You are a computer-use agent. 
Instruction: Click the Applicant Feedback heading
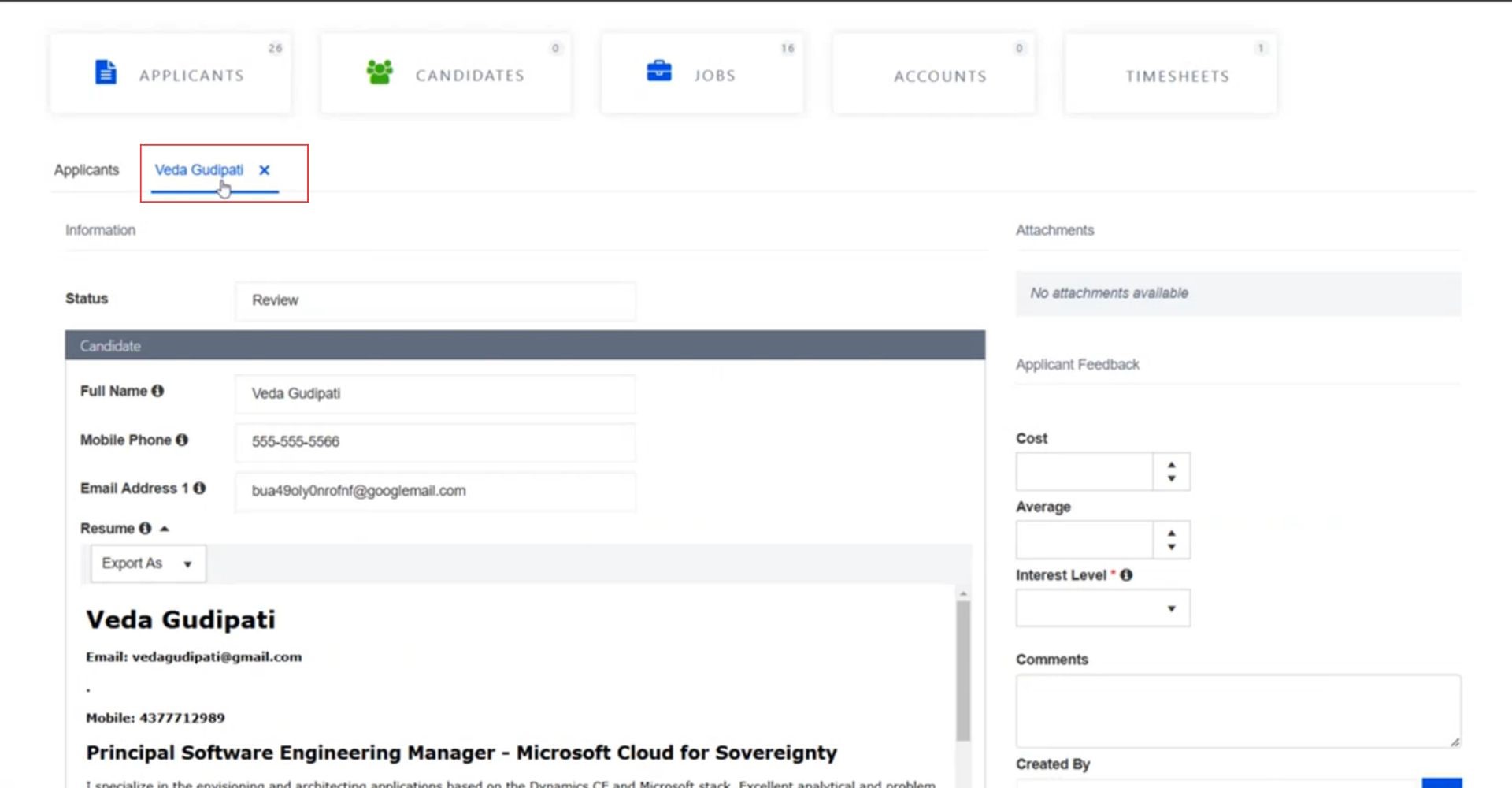coord(1077,364)
